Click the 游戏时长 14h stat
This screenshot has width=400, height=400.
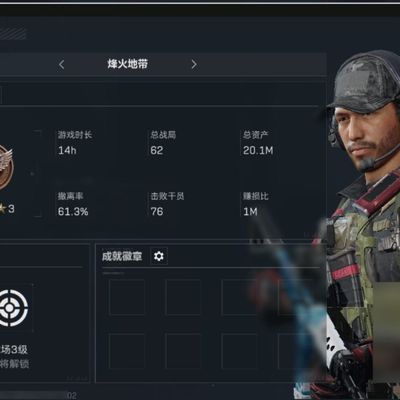click(x=75, y=143)
